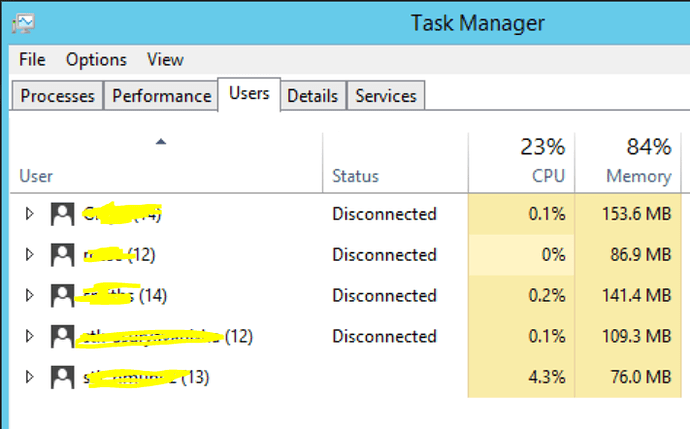The image size is (690, 429).
Task: Sort by the Memory column header
Action: coord(628,162)
